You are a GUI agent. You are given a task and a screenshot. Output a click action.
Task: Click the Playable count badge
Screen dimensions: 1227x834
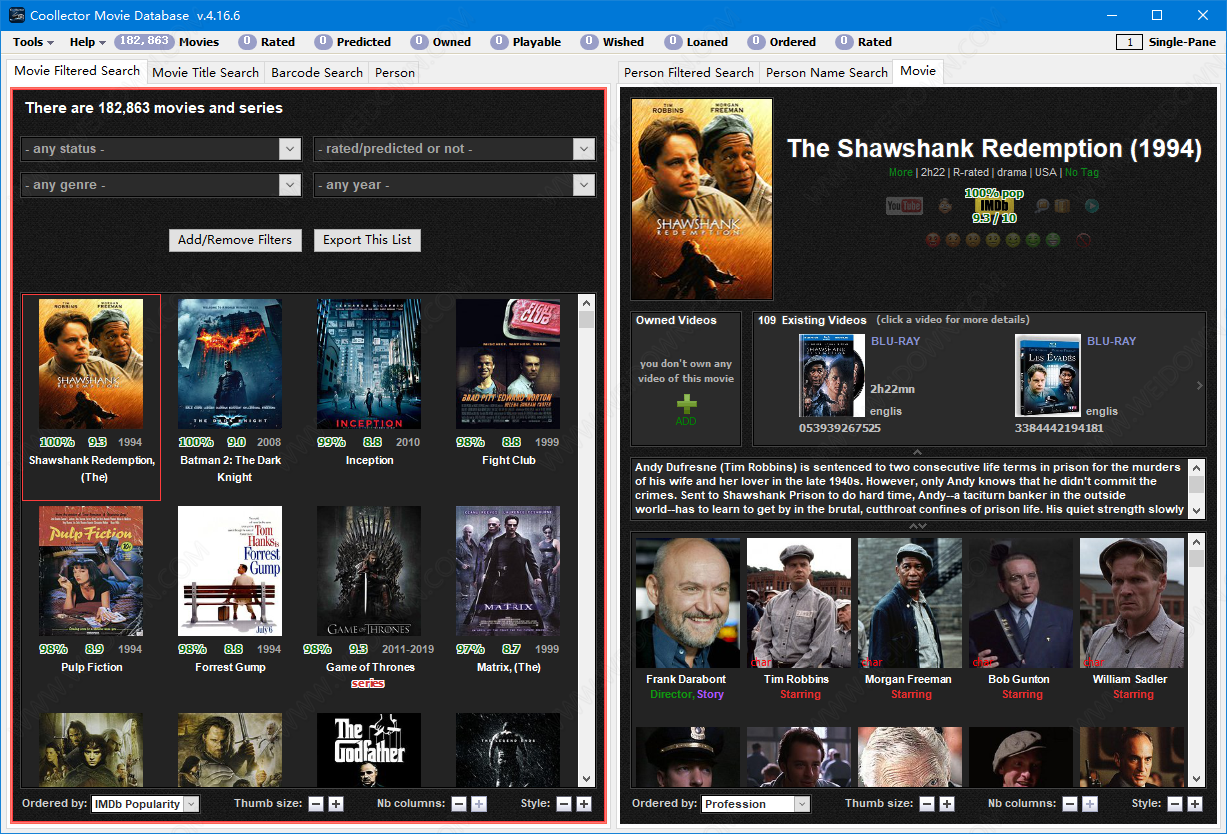(x=498, y=42)
